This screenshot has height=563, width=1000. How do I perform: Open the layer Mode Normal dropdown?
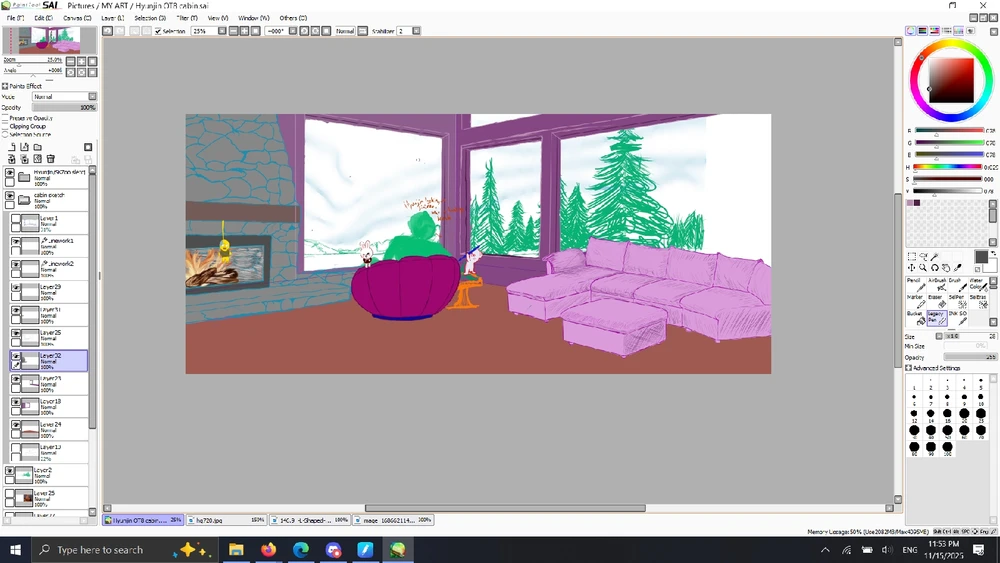point(64,96)
